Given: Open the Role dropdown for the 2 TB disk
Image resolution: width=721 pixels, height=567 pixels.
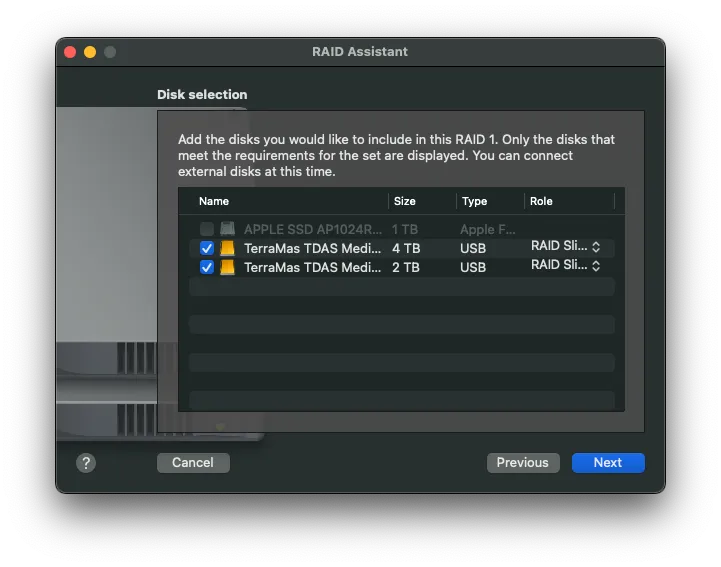Looking at the screenshot, I should [x=566, y=265].
